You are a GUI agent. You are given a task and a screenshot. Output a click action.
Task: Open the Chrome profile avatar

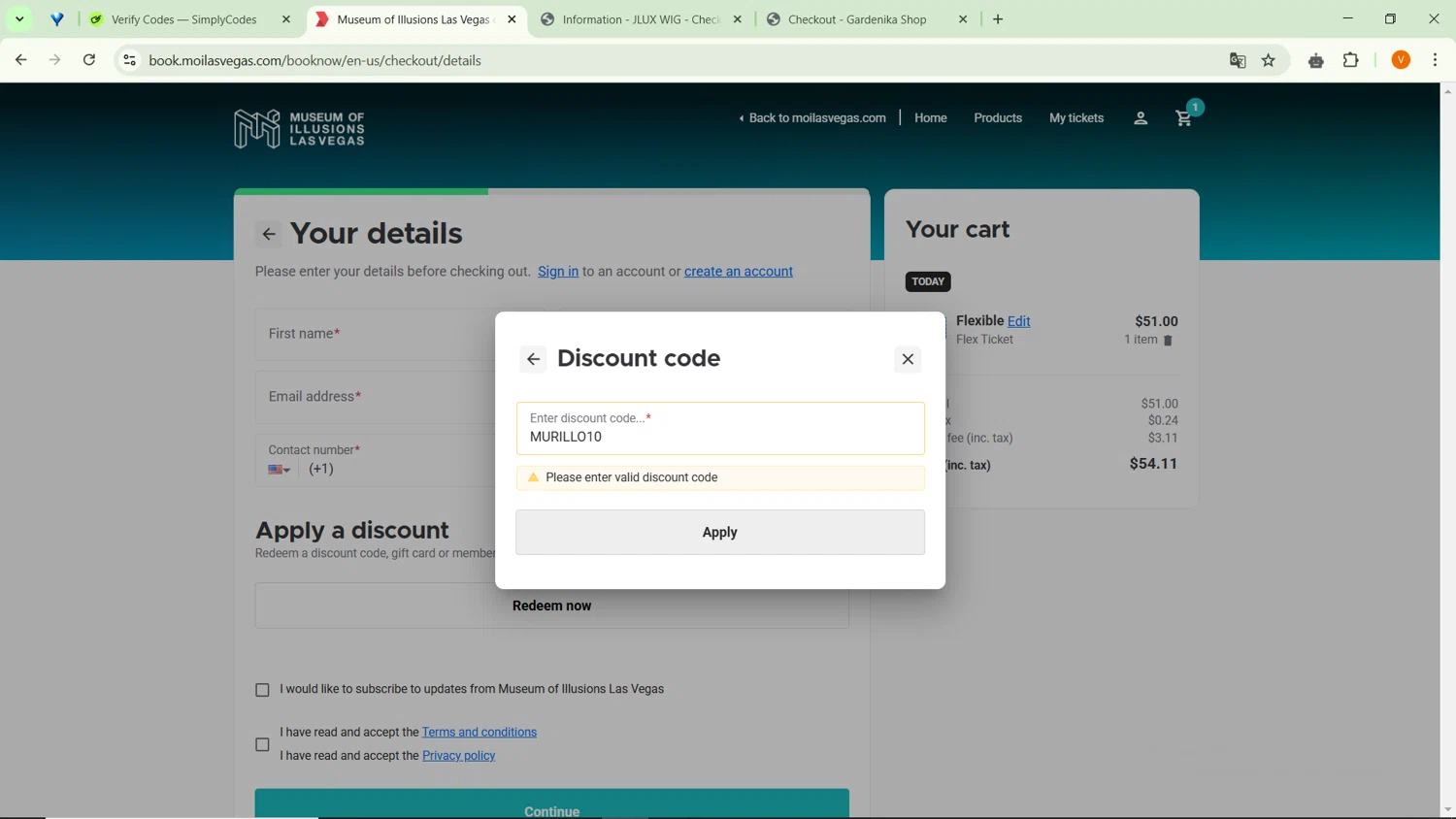coord(1401,60)
